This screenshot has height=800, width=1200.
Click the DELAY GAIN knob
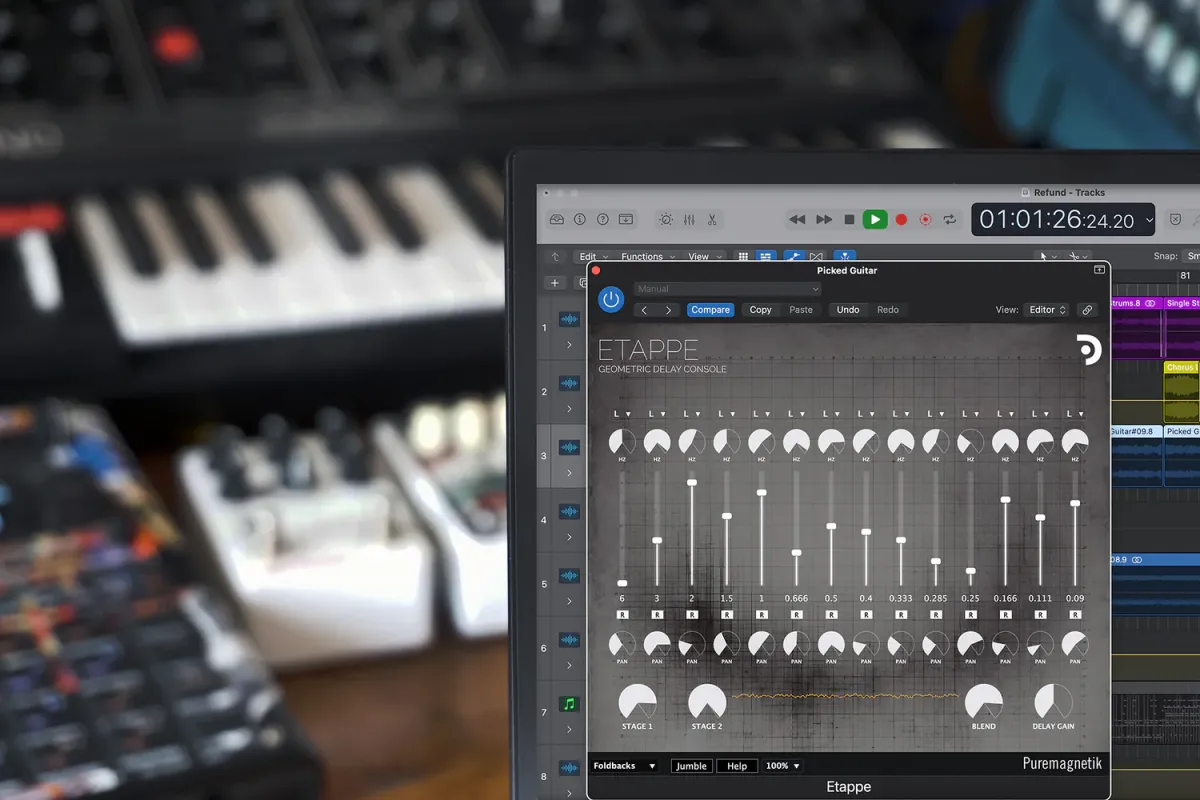tap(1053, 703)
